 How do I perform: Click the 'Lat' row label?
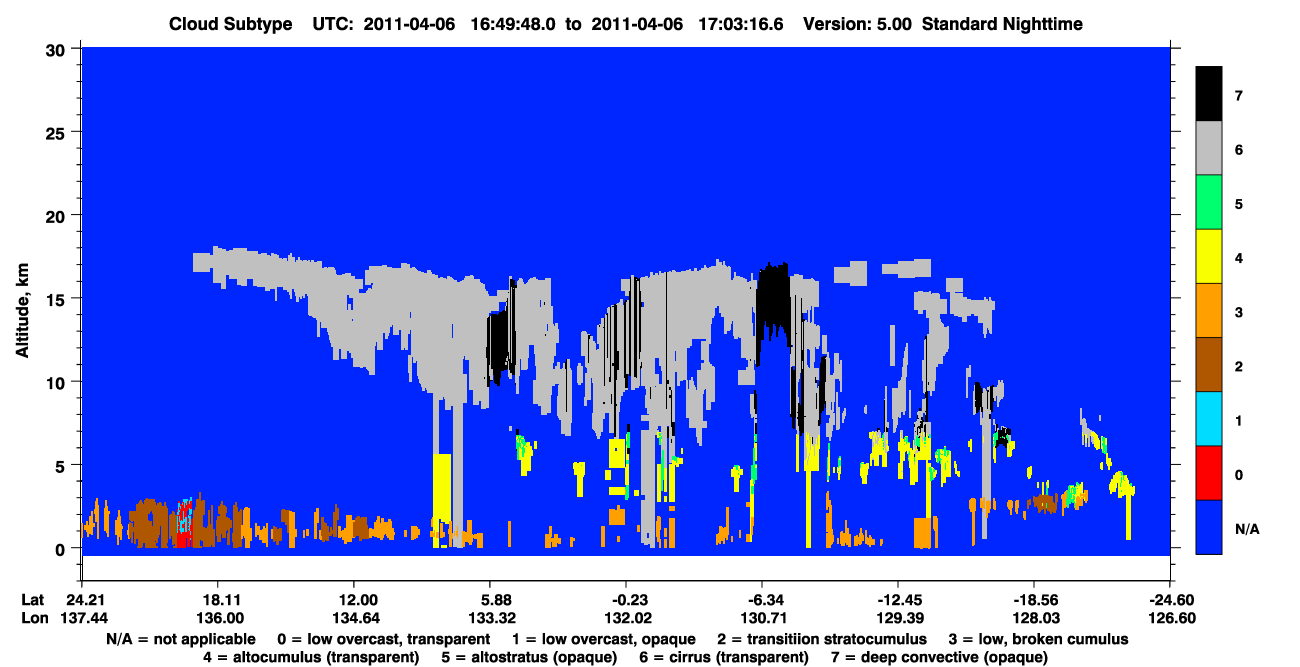point(32,600)
